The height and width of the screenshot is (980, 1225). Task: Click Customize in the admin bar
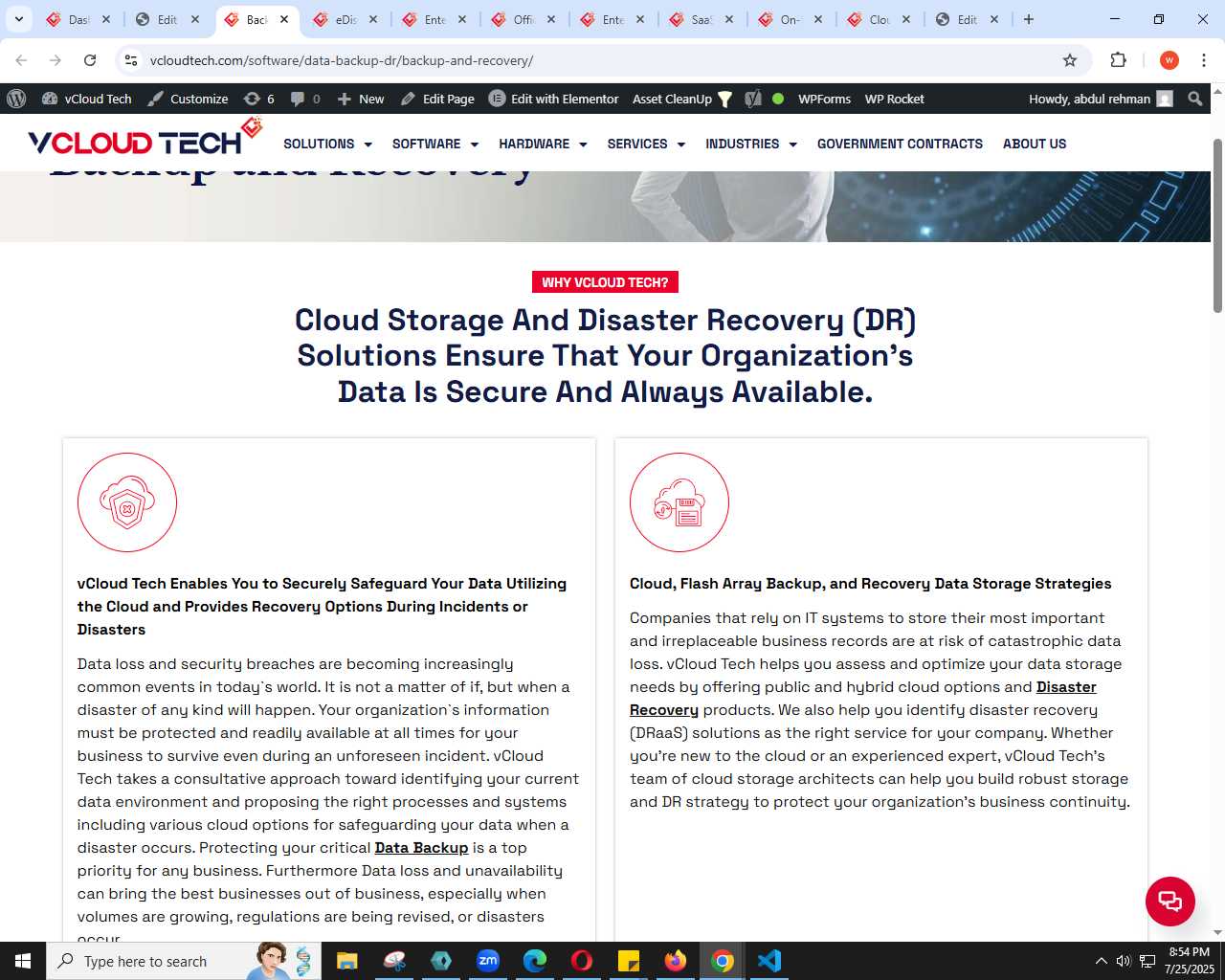coord(188,99)
